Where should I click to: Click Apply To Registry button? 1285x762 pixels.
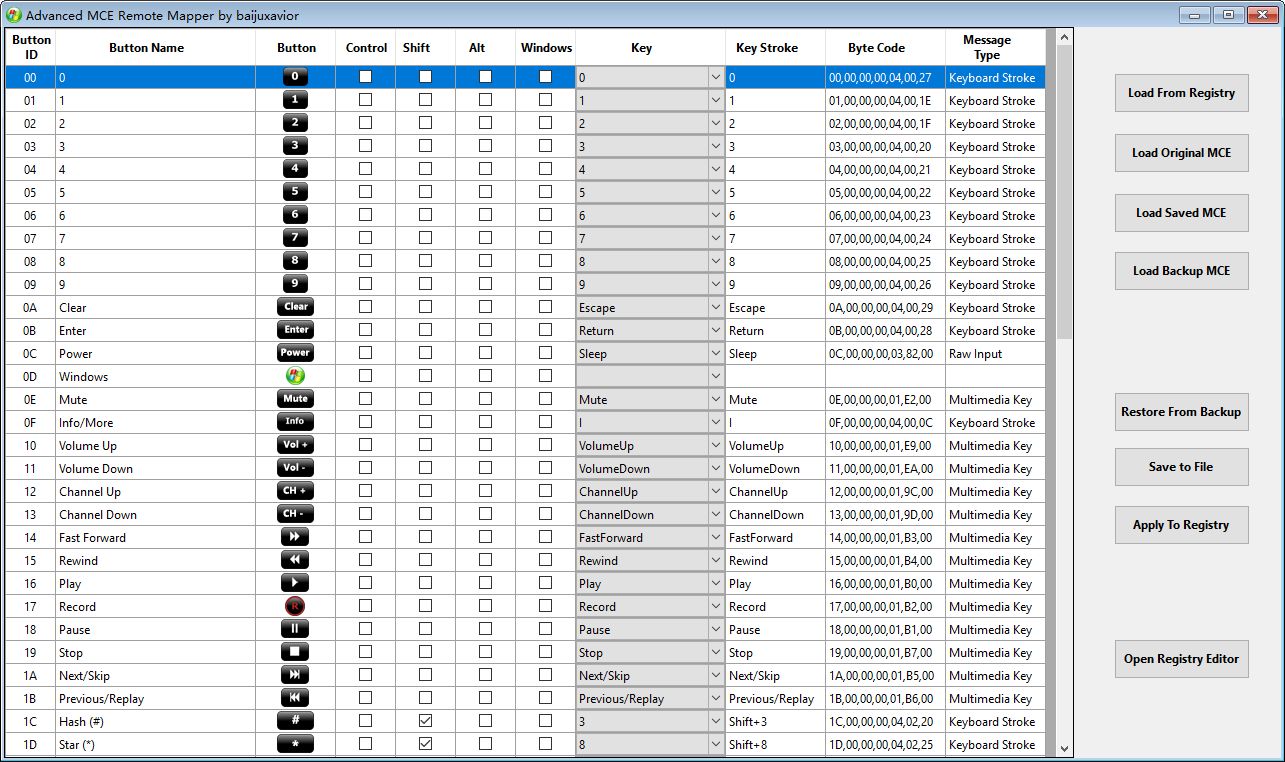1182,525
